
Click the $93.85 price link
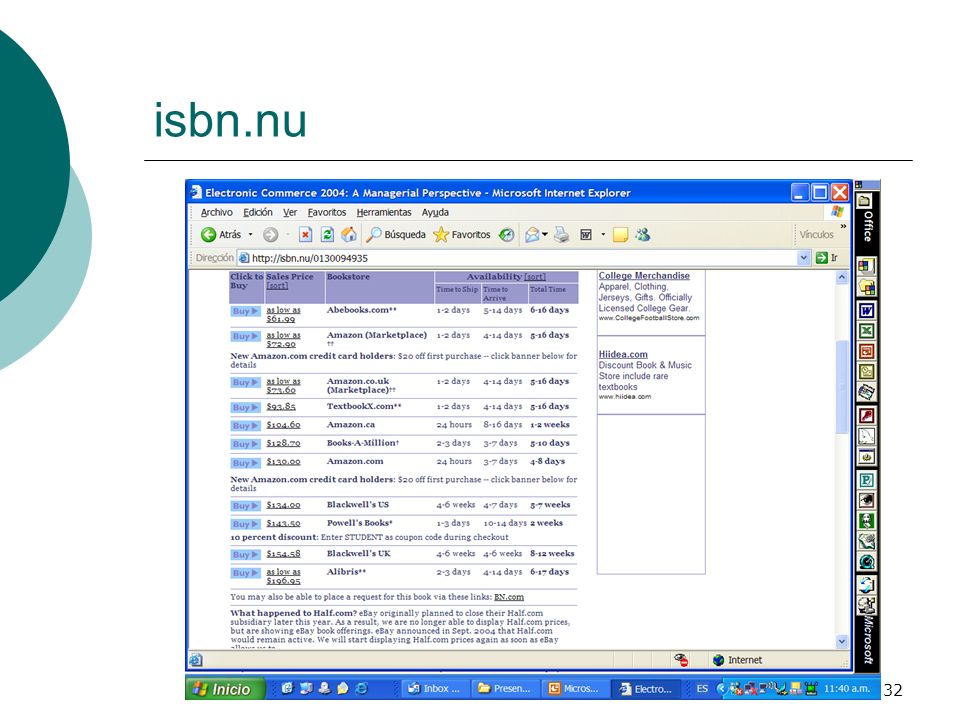tap(281, 407)
